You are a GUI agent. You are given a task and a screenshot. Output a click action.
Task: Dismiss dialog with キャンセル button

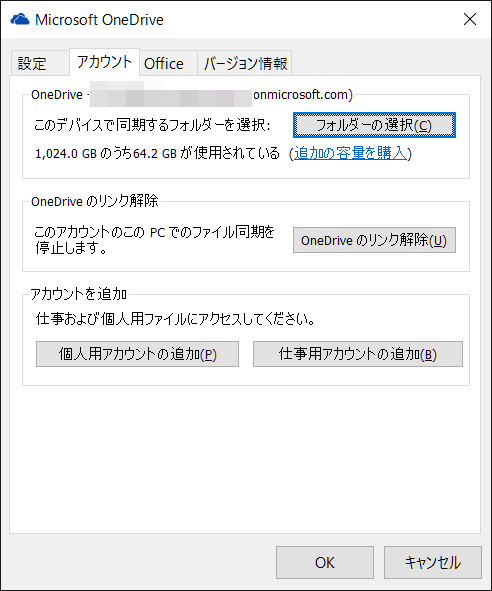tap(433, 562)
